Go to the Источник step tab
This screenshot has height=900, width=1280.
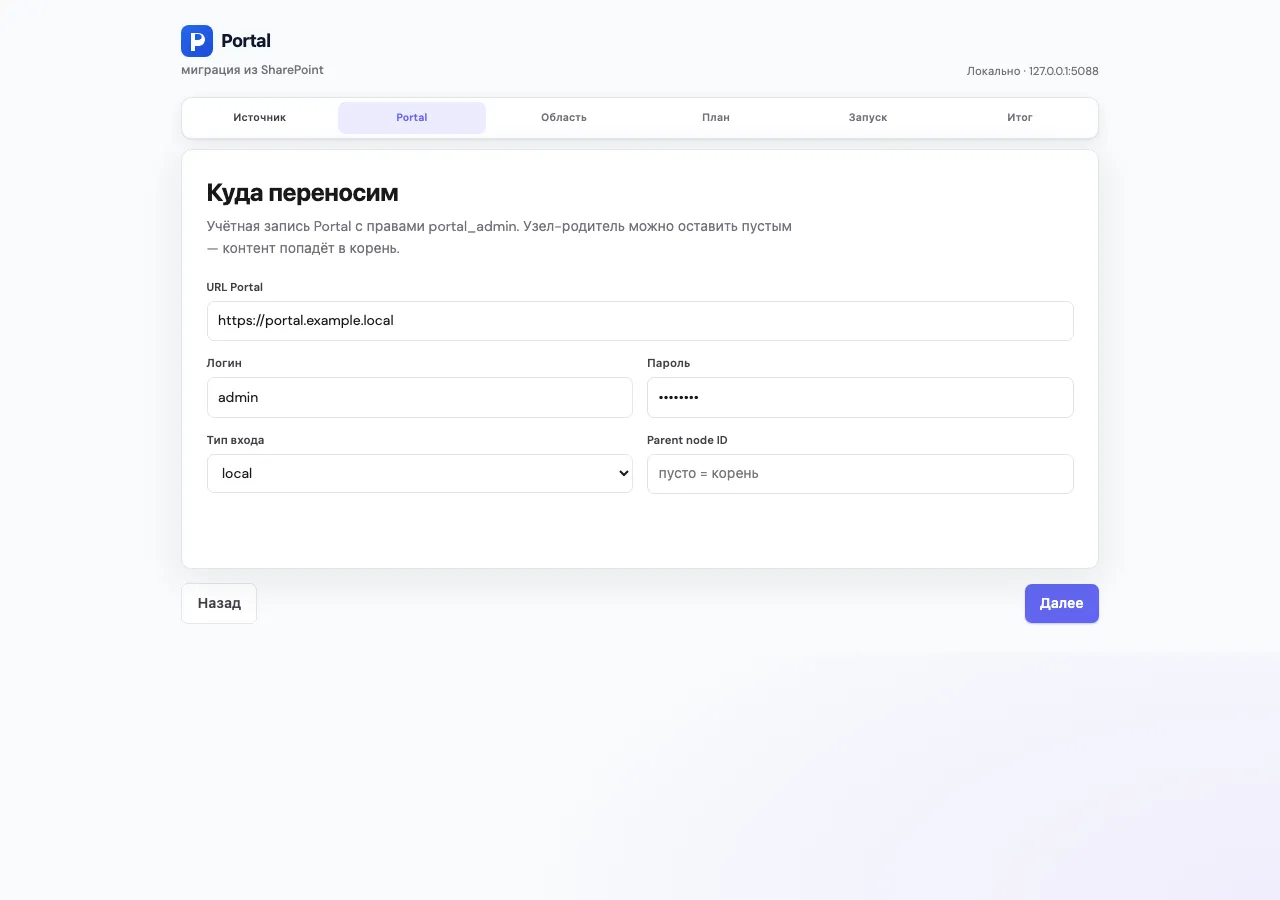[260, 118]
